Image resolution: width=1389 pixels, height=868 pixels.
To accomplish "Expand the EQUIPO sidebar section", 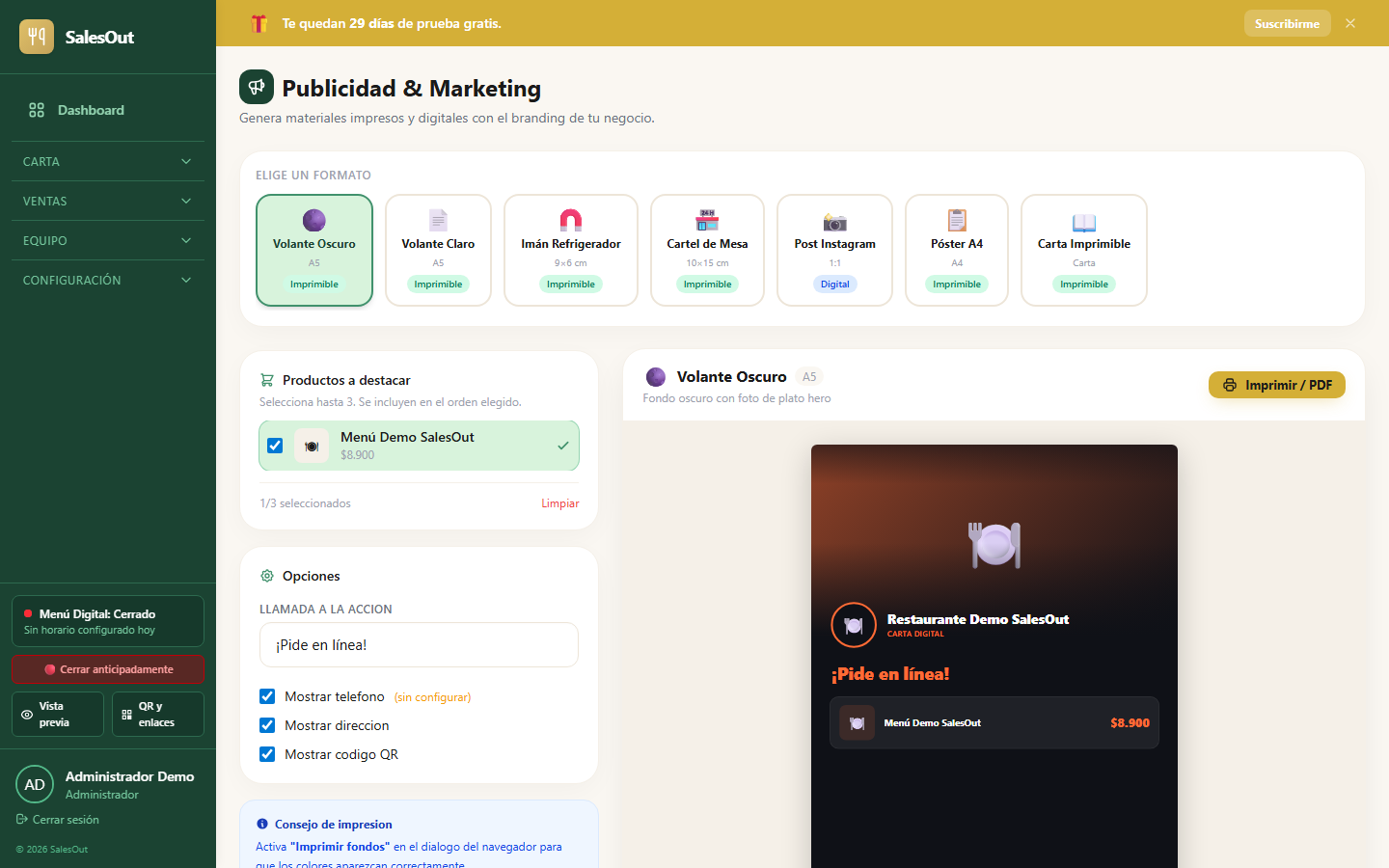I will 108,240.
